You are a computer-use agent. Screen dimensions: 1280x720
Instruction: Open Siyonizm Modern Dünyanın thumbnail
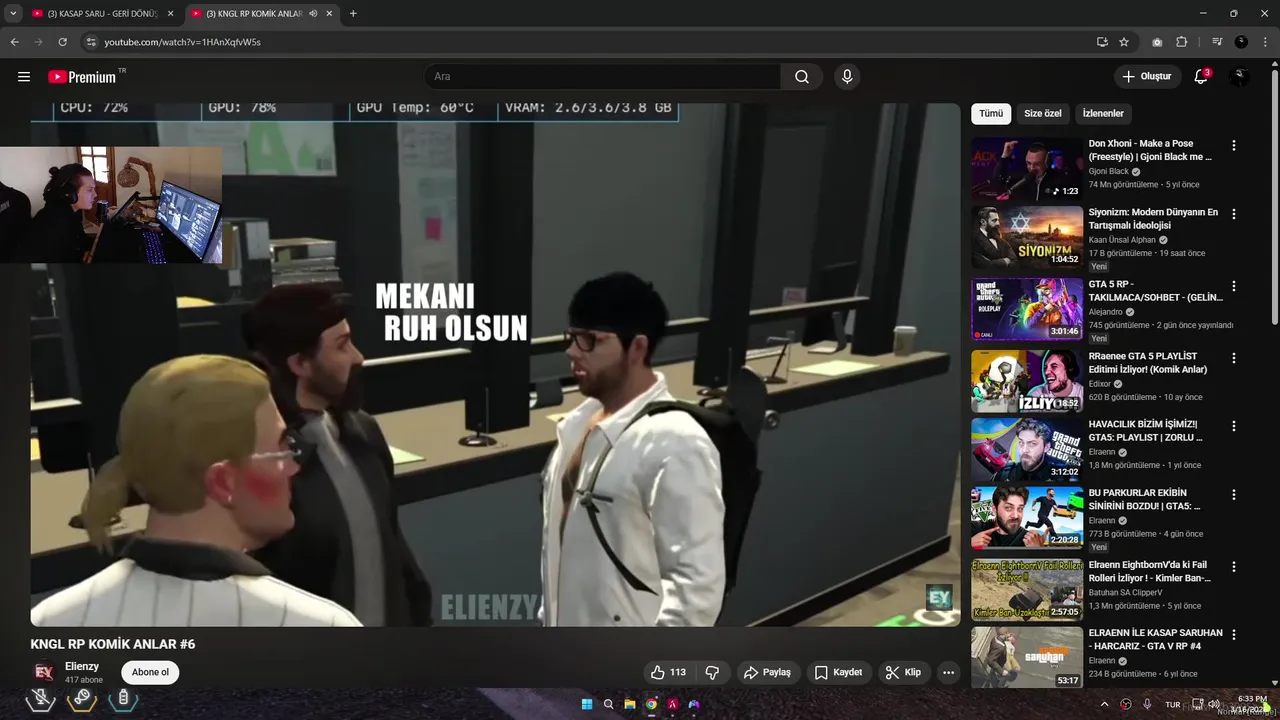tap(1027, 237)
